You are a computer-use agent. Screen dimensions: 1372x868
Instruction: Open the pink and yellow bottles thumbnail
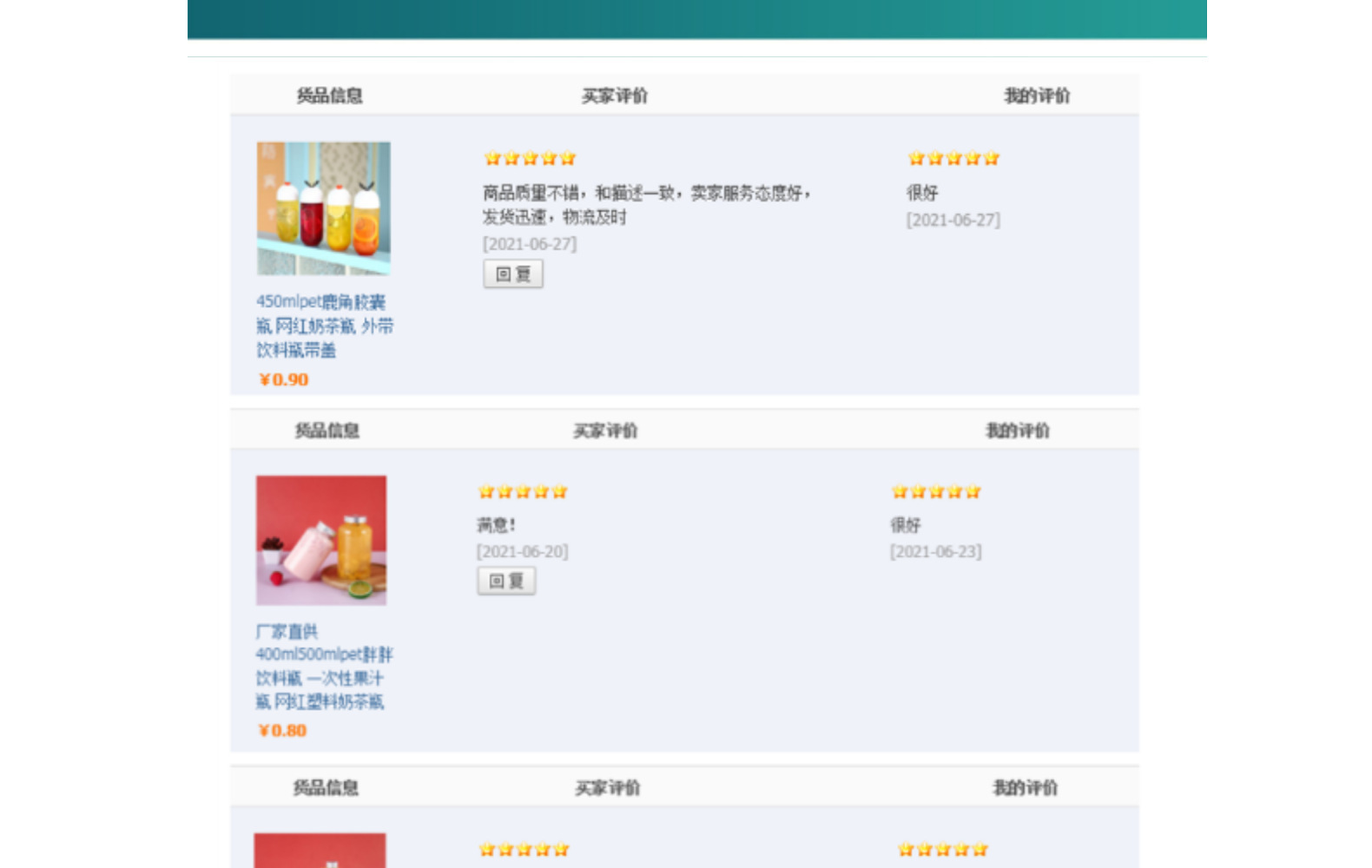tap(320, 540)
